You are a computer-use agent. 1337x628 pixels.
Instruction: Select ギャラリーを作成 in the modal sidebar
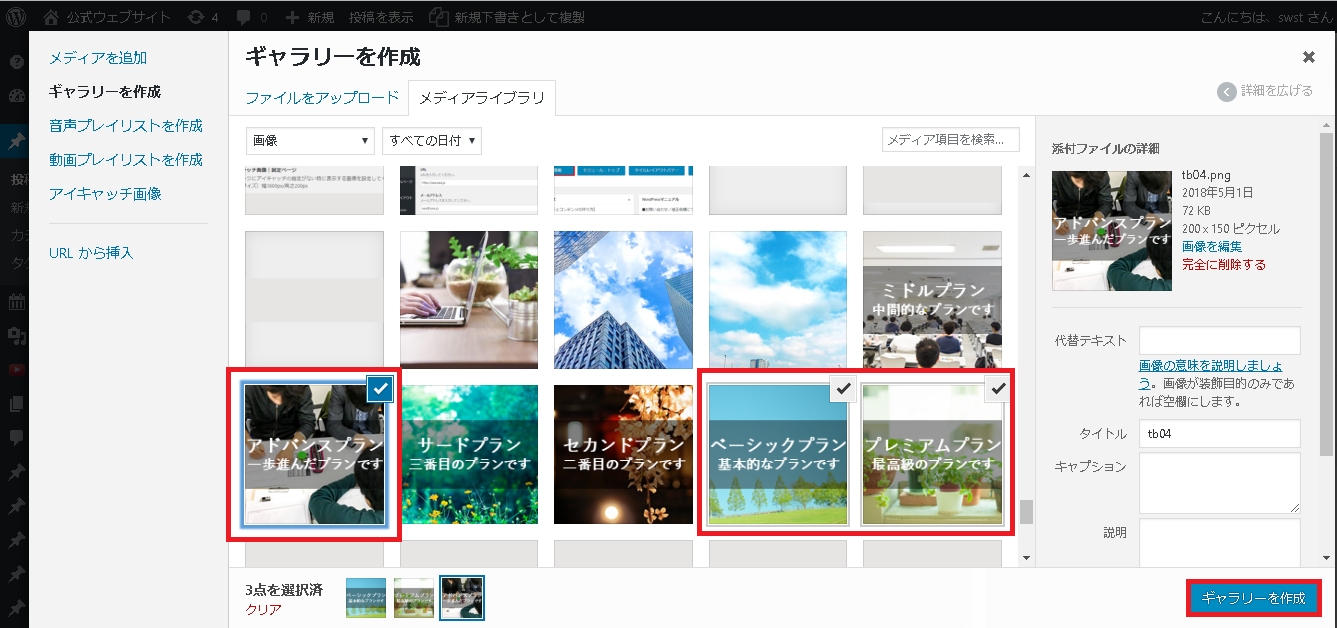(105, 92)
